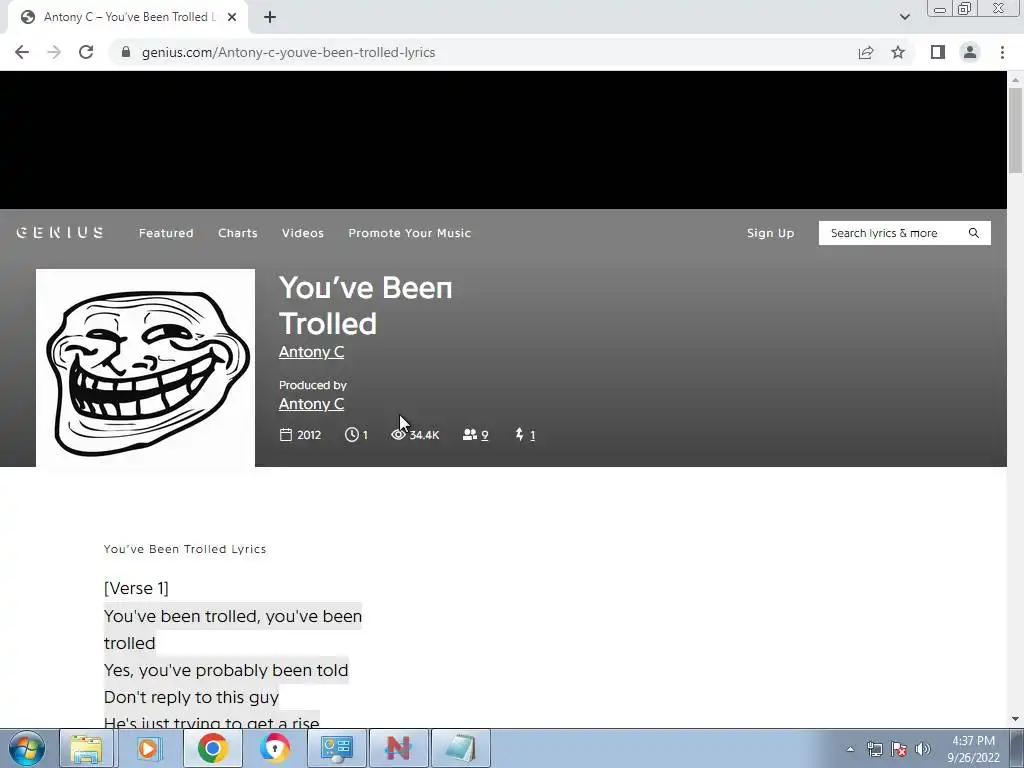The height and width of the screenshot is (768, 1024).
Task: Share this page via address bar icon
Action: 866,52
